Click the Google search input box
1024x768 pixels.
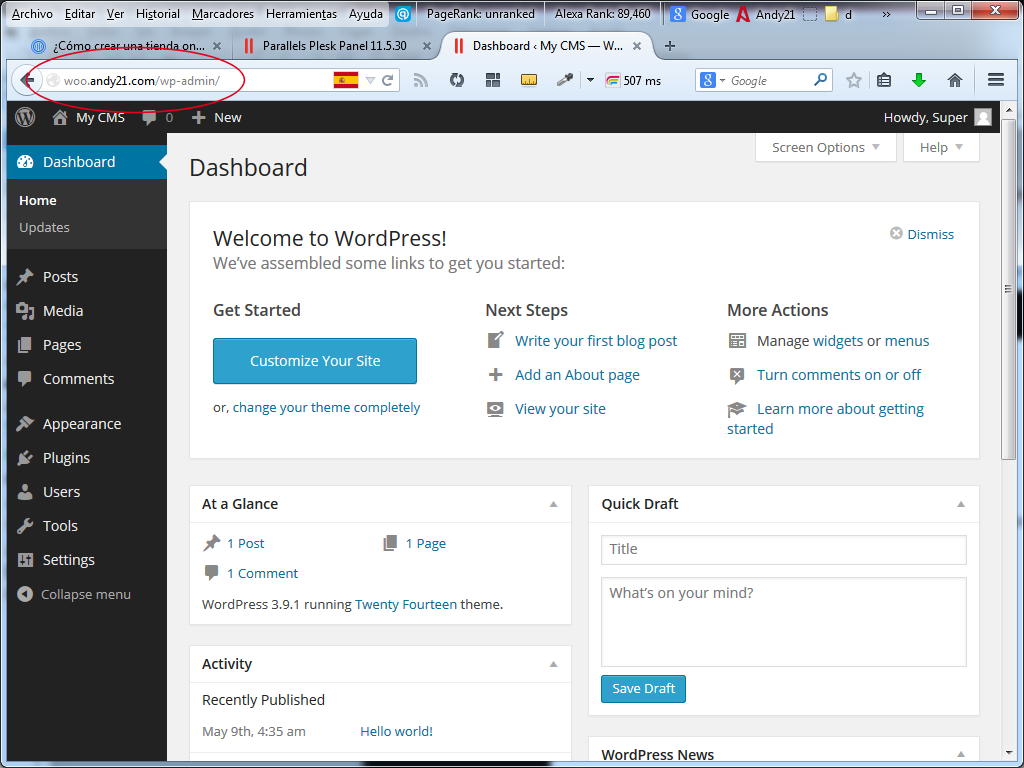point(771,80)
